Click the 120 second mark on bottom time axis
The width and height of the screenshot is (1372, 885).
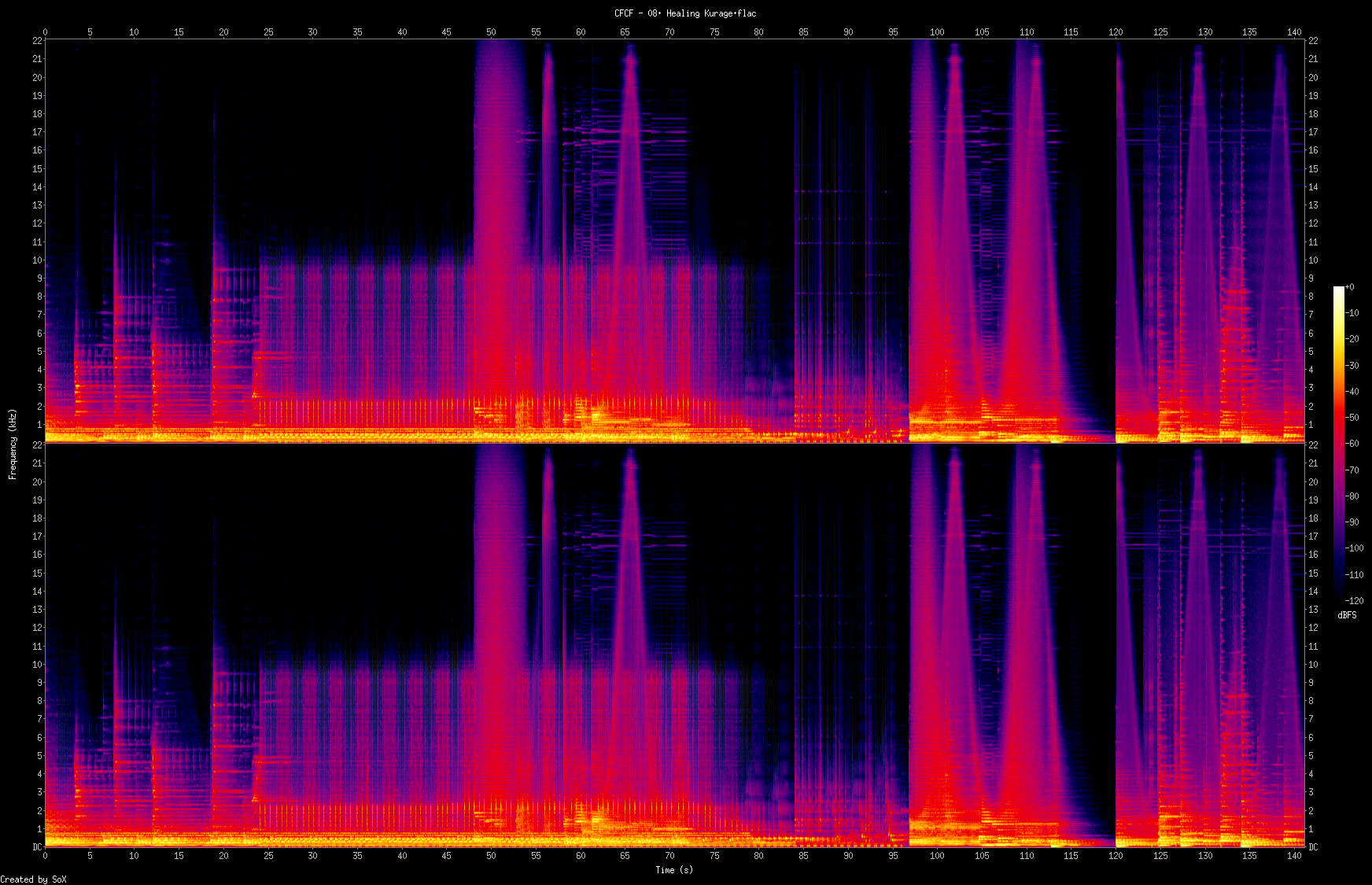[x=1116, y=855]
